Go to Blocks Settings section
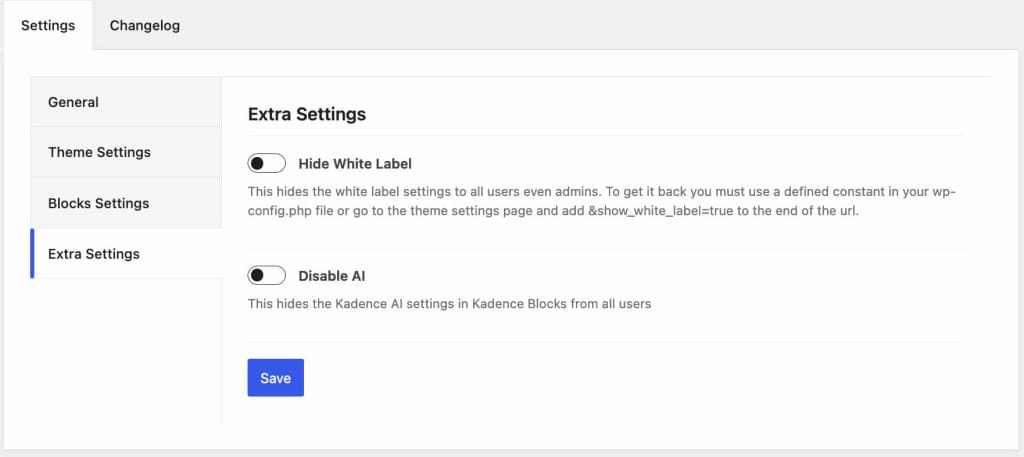The width and height of the screenshot is (1024, 457). 126,203
